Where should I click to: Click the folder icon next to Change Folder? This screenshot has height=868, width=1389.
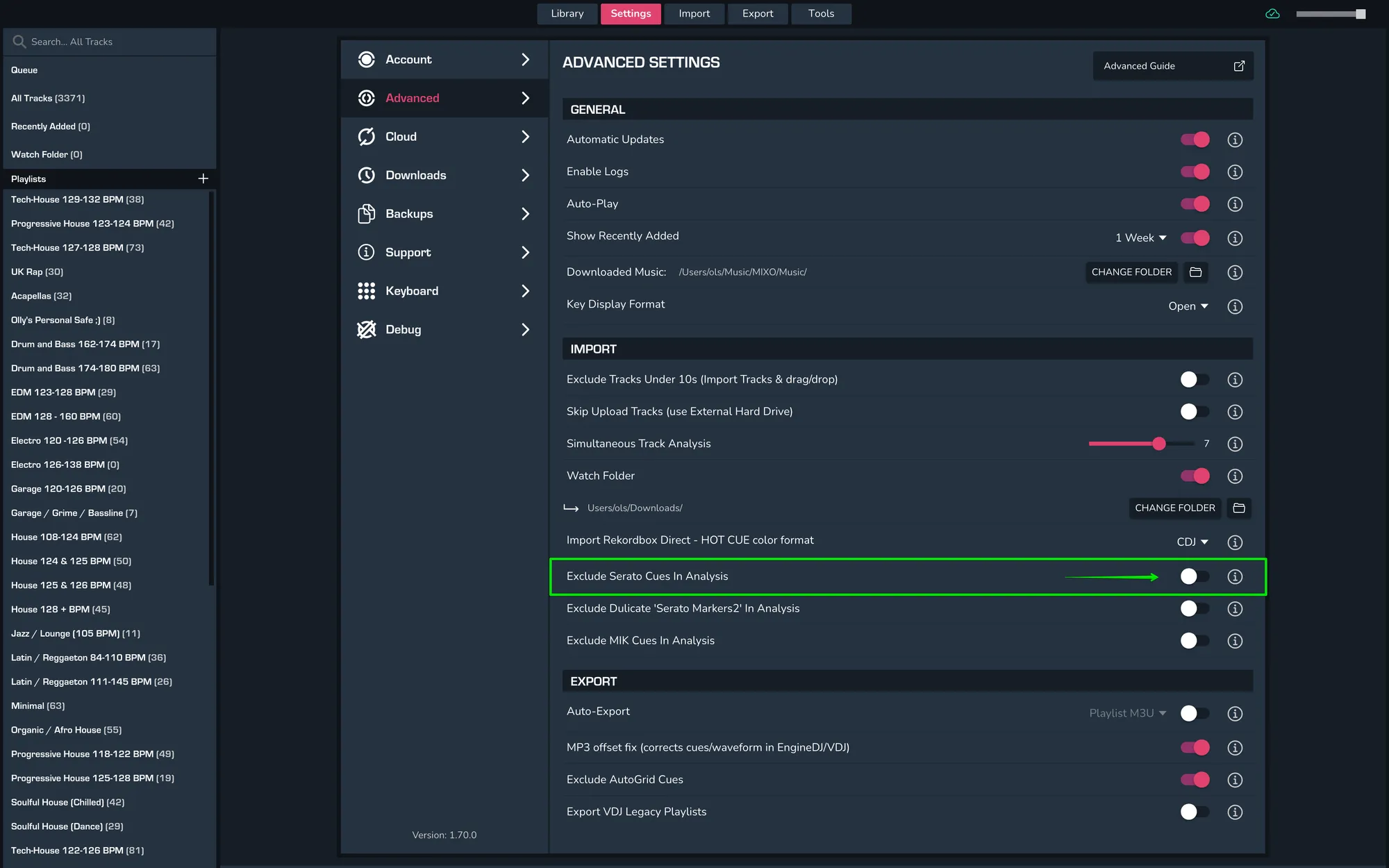(x=1195, y=272)
